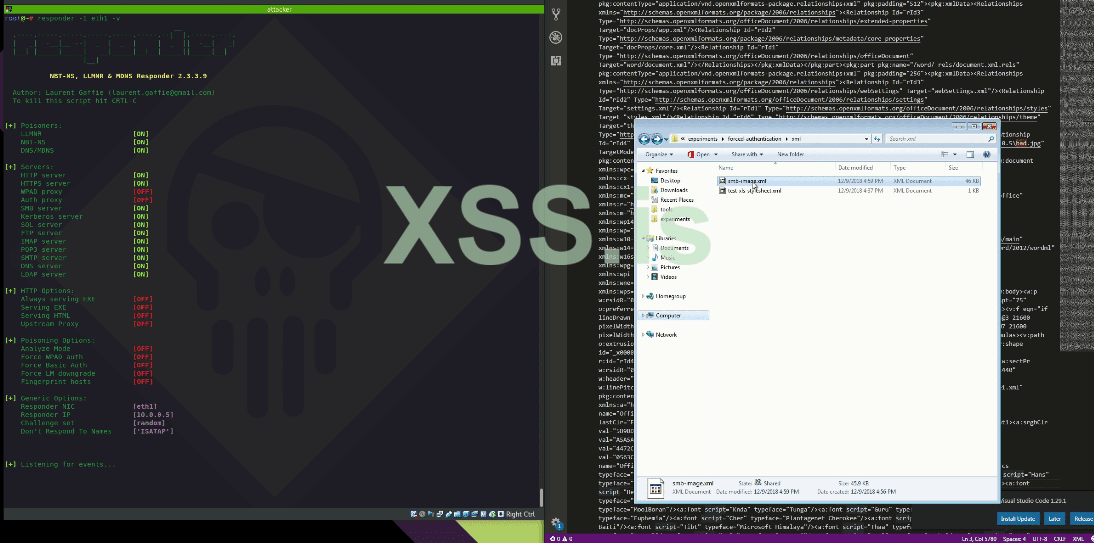Screen dimensions: 1094x543
Task: Toggle the preview pane icon in Explorer
Action: pyautogui.click(x=970, y=154)
